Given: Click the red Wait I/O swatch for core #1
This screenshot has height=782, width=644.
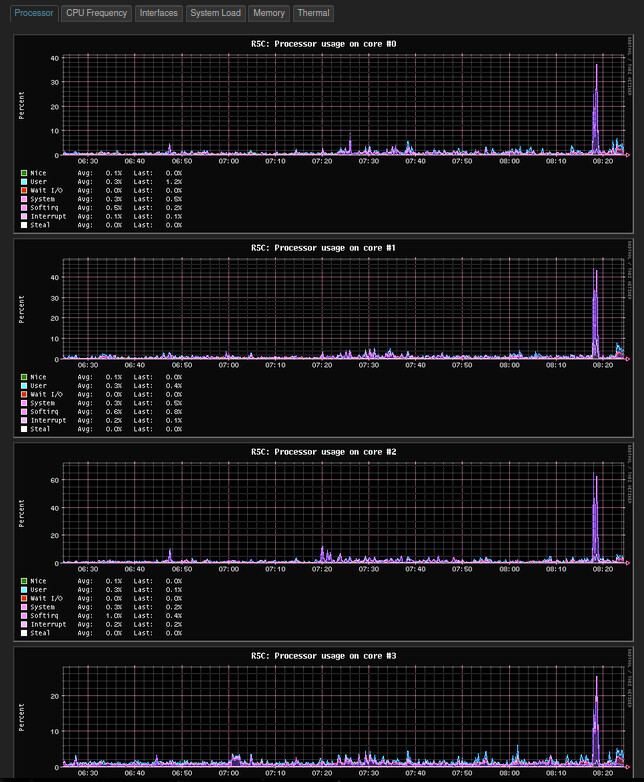Looking at the screenshot, I should coord(24,394).
